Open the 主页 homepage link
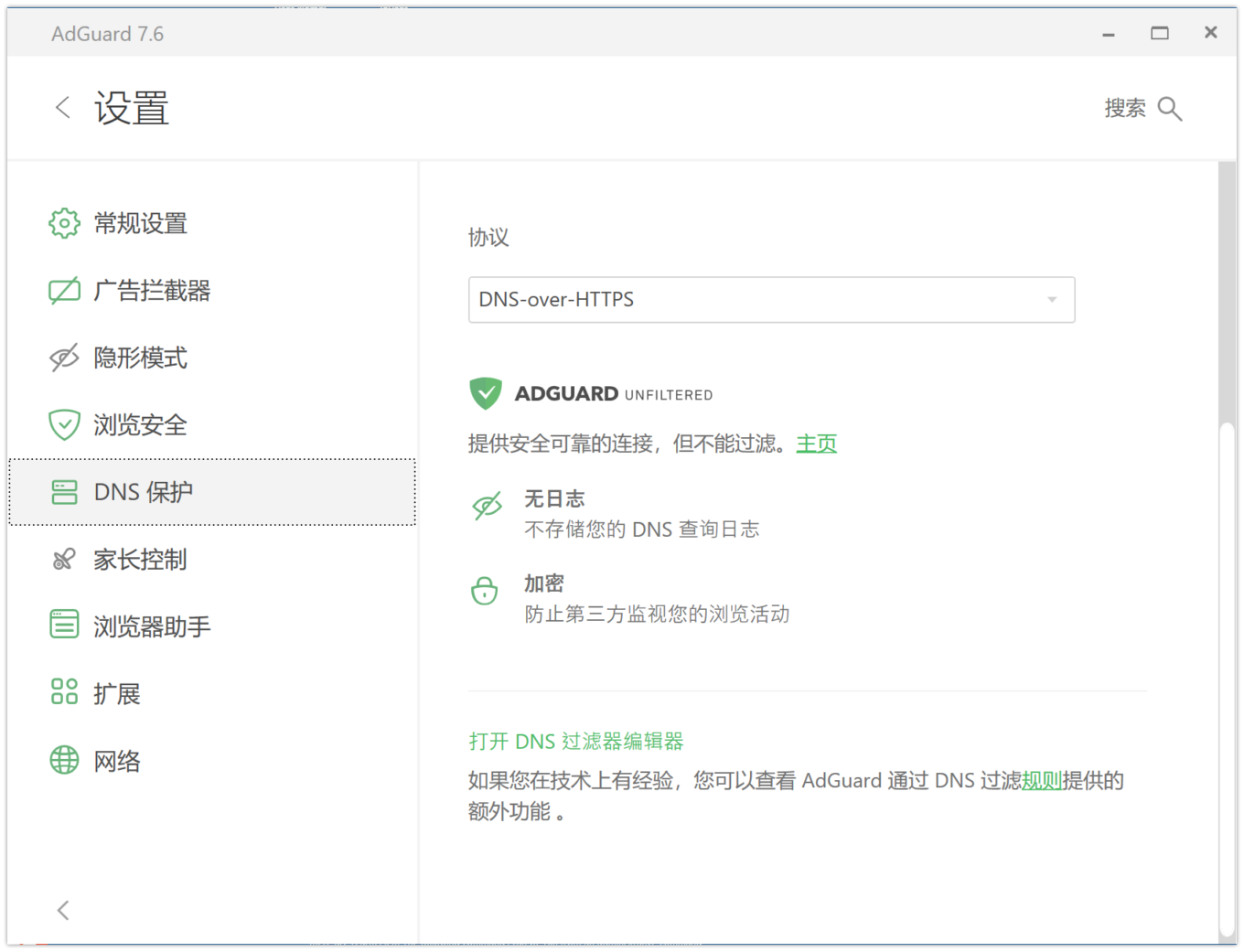This screenshot has width=1244, height=952. pyautogui.click(x=817, y=444)
